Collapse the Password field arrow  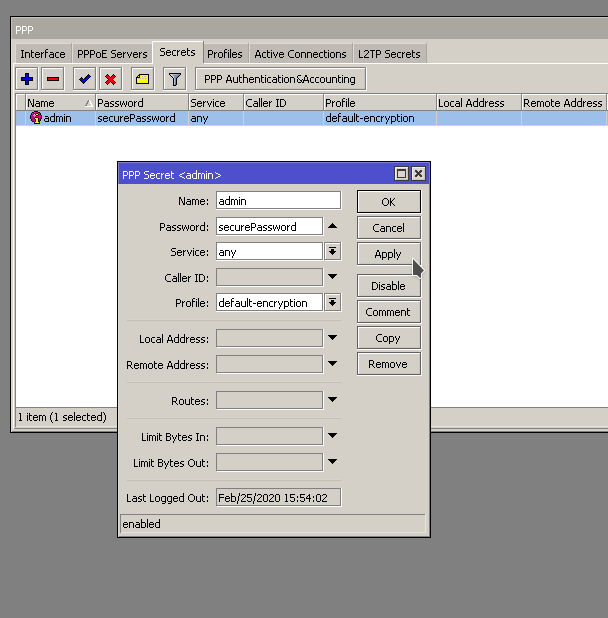coord(333,227)
